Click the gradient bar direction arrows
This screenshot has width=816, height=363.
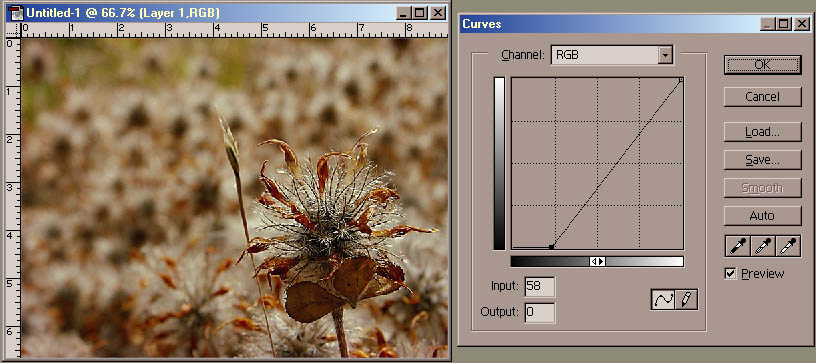pyautogui.click(x=597, y=262)
